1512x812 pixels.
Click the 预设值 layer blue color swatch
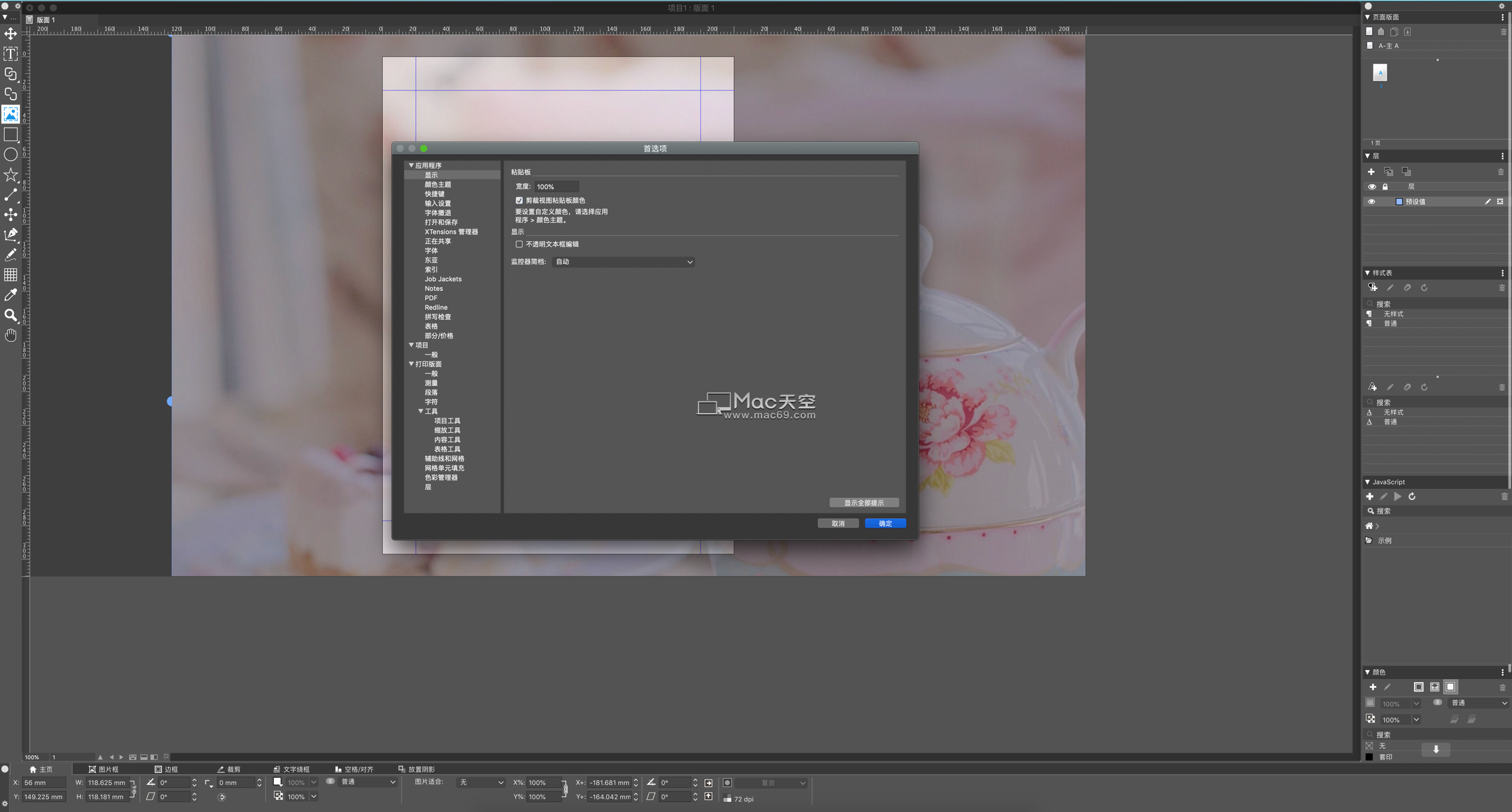point(1399,202)
